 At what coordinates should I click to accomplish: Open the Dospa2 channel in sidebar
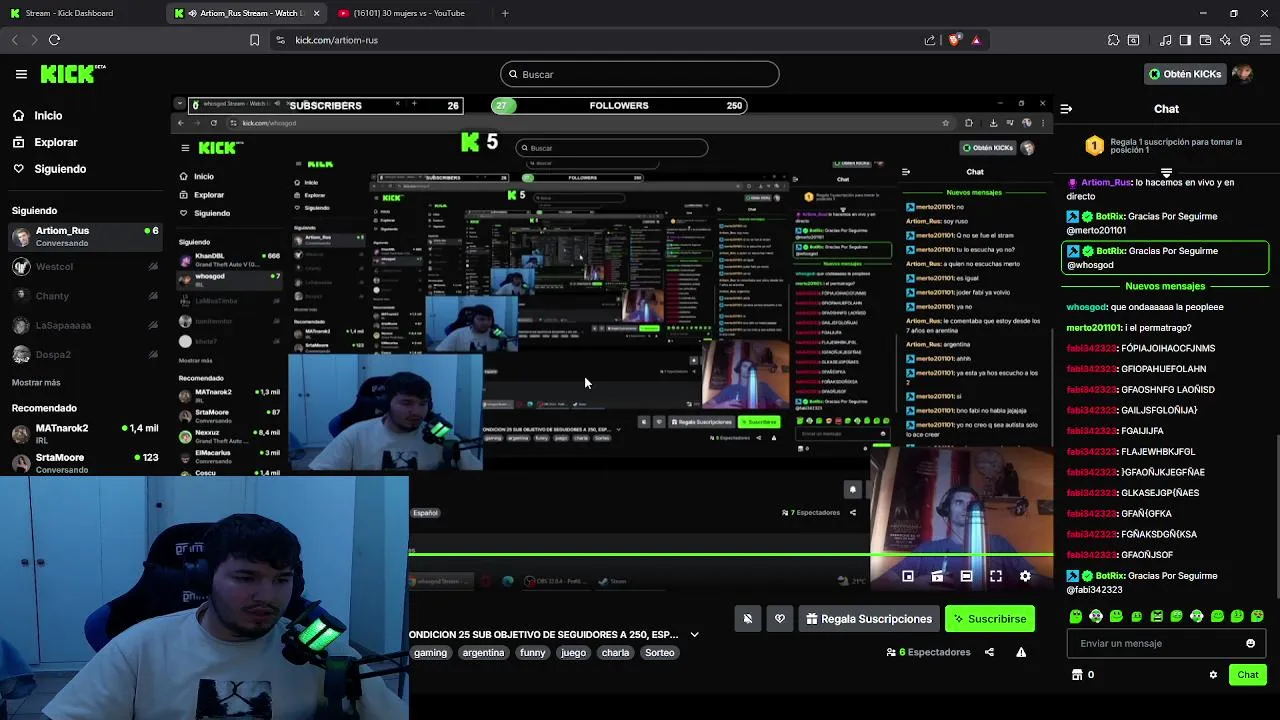[x=85, y=354]
